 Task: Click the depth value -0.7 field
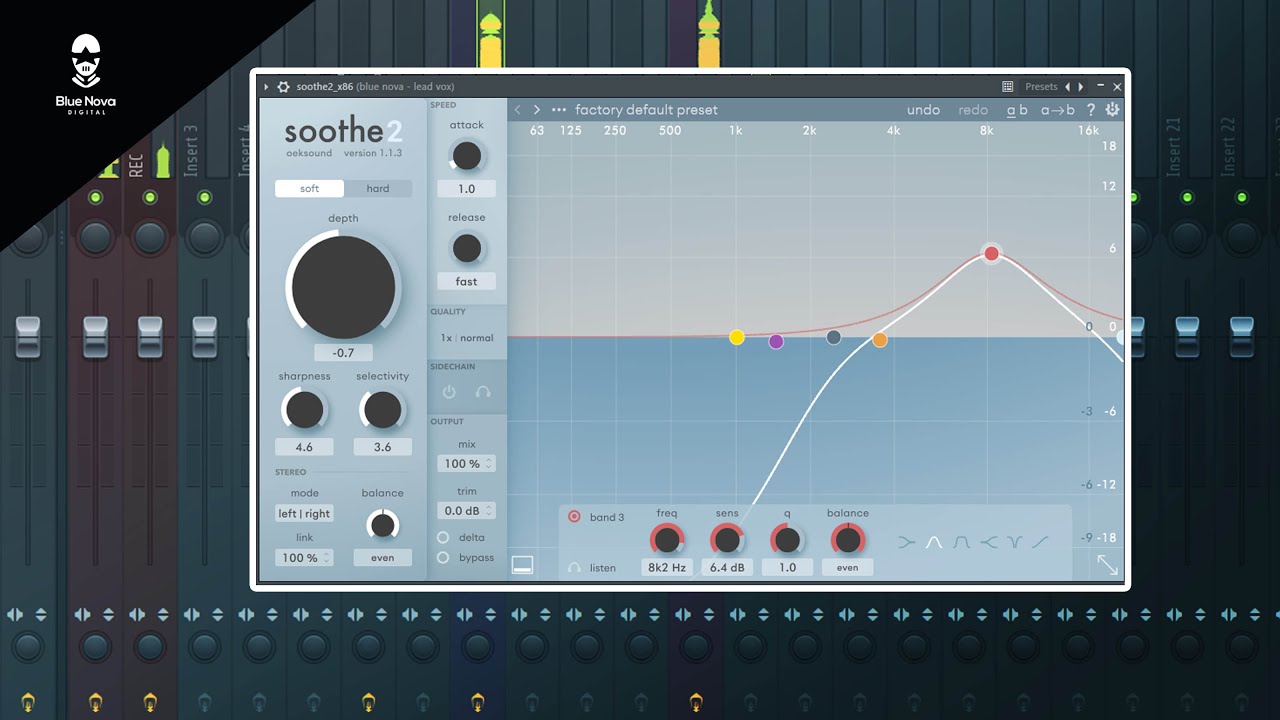344,353
